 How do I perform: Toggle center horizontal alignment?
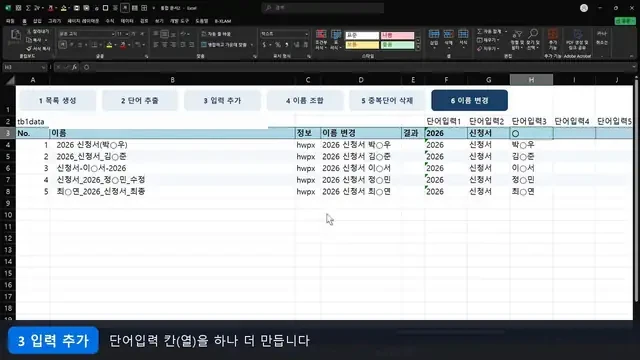(x=164, y=45)
